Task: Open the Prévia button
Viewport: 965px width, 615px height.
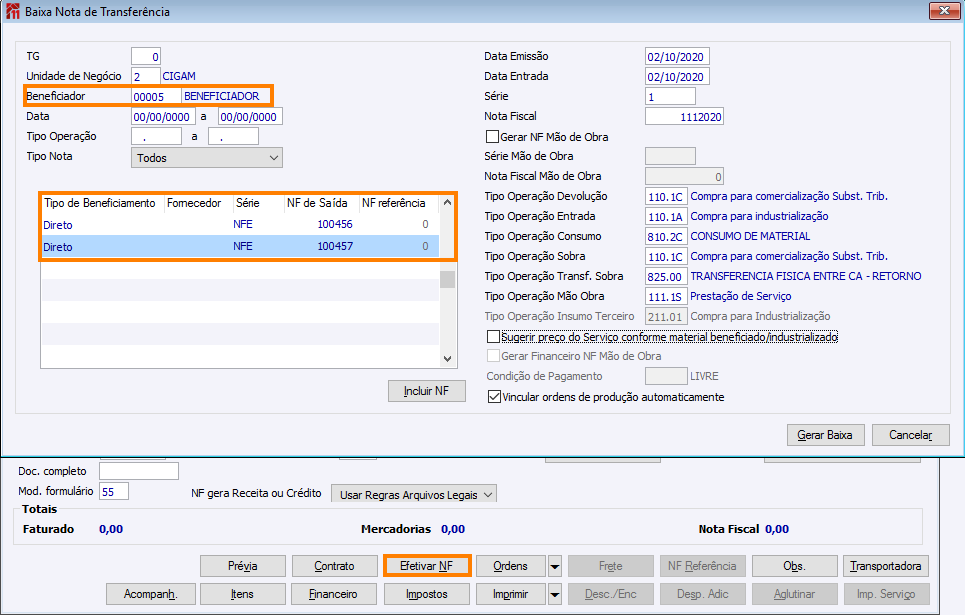Action: (x=243, y=566)
